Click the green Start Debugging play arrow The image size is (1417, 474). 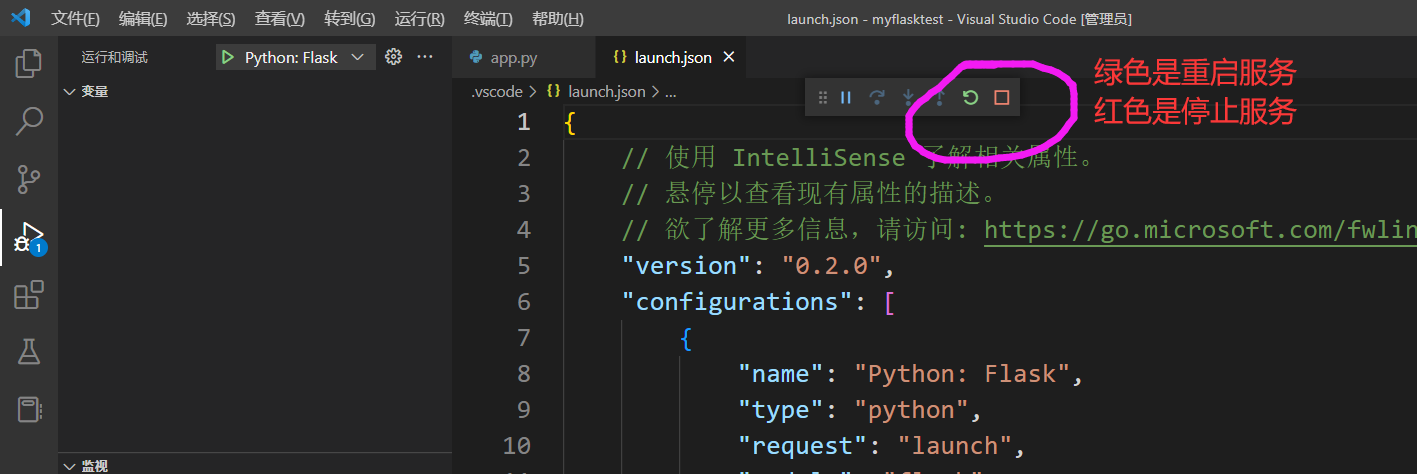(x=228, y=58)
